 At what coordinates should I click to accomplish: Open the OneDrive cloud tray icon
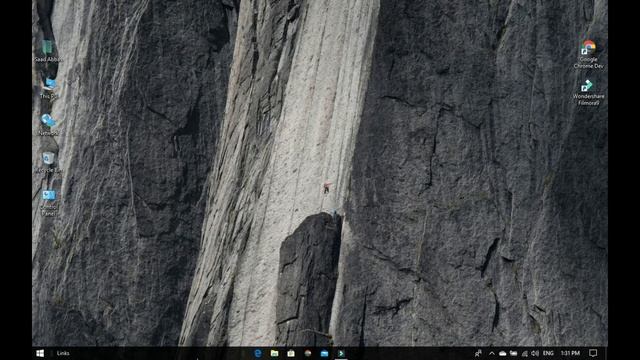(x=503, y=353)
